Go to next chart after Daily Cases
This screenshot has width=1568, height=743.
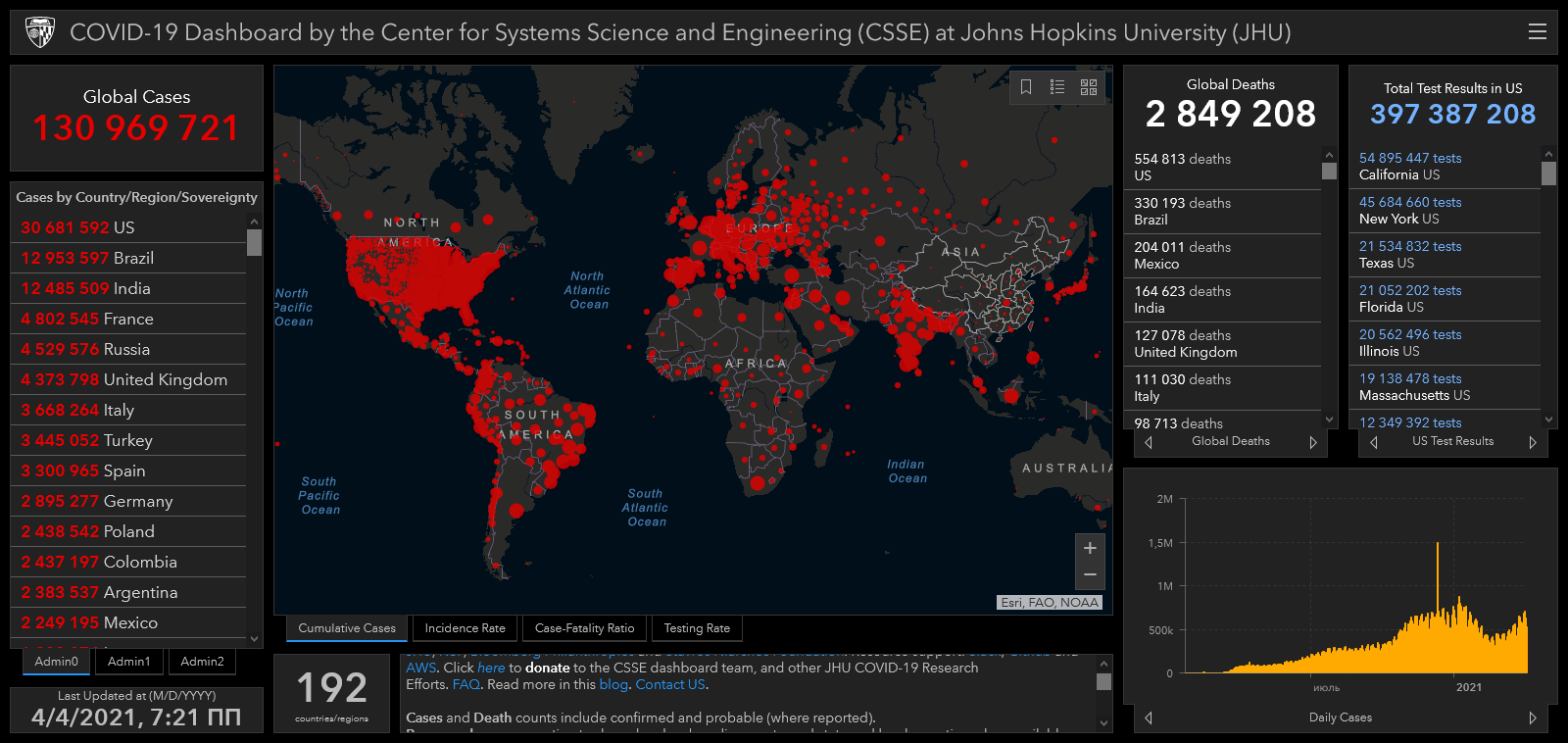pyautogui.click(x=1533, y=718)
